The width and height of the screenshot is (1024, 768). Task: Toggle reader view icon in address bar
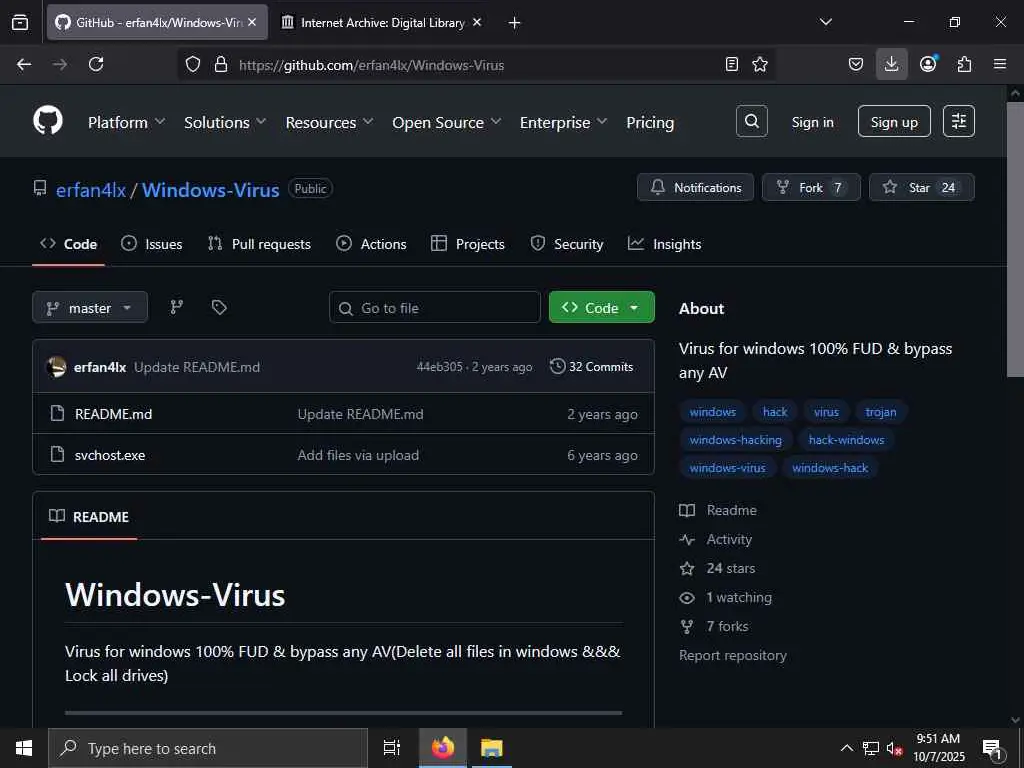tap(732, 64)
